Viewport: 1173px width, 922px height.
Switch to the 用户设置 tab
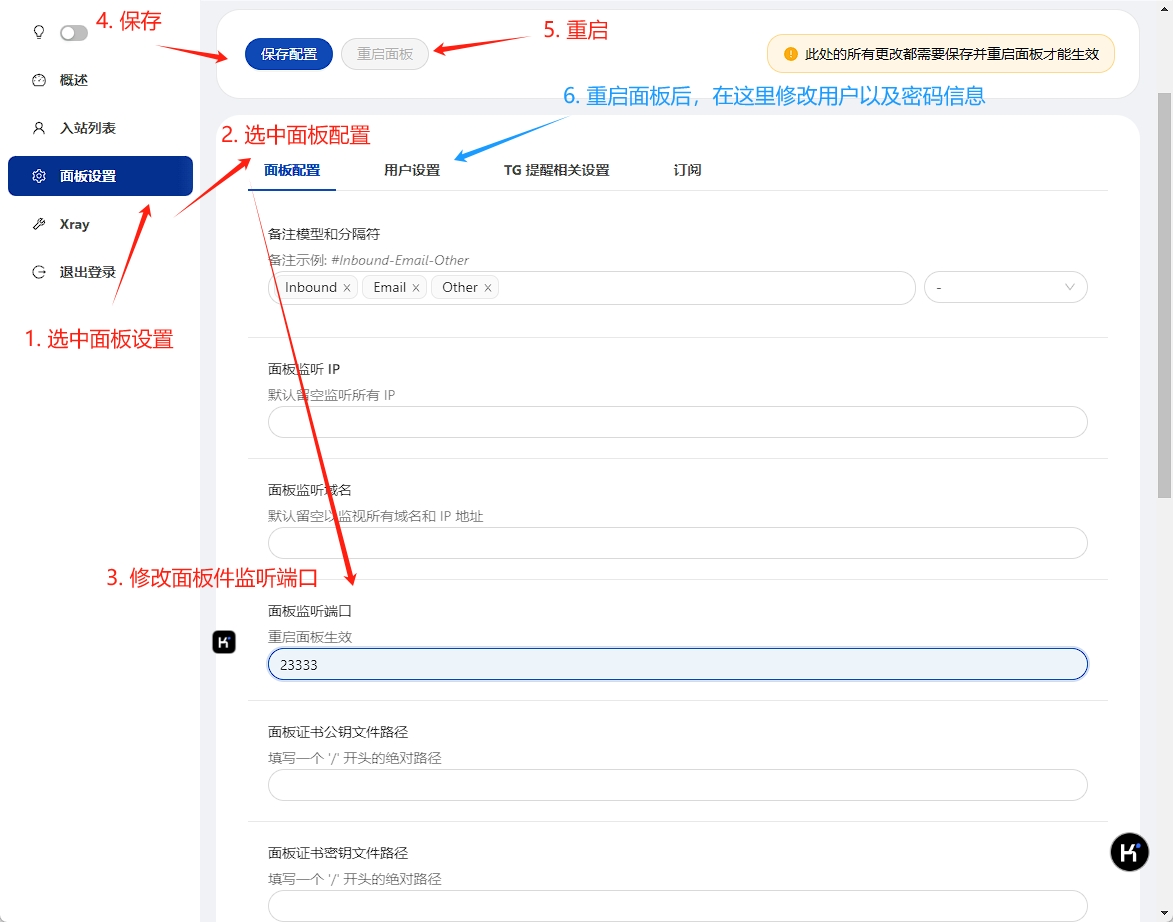point(412,170)
